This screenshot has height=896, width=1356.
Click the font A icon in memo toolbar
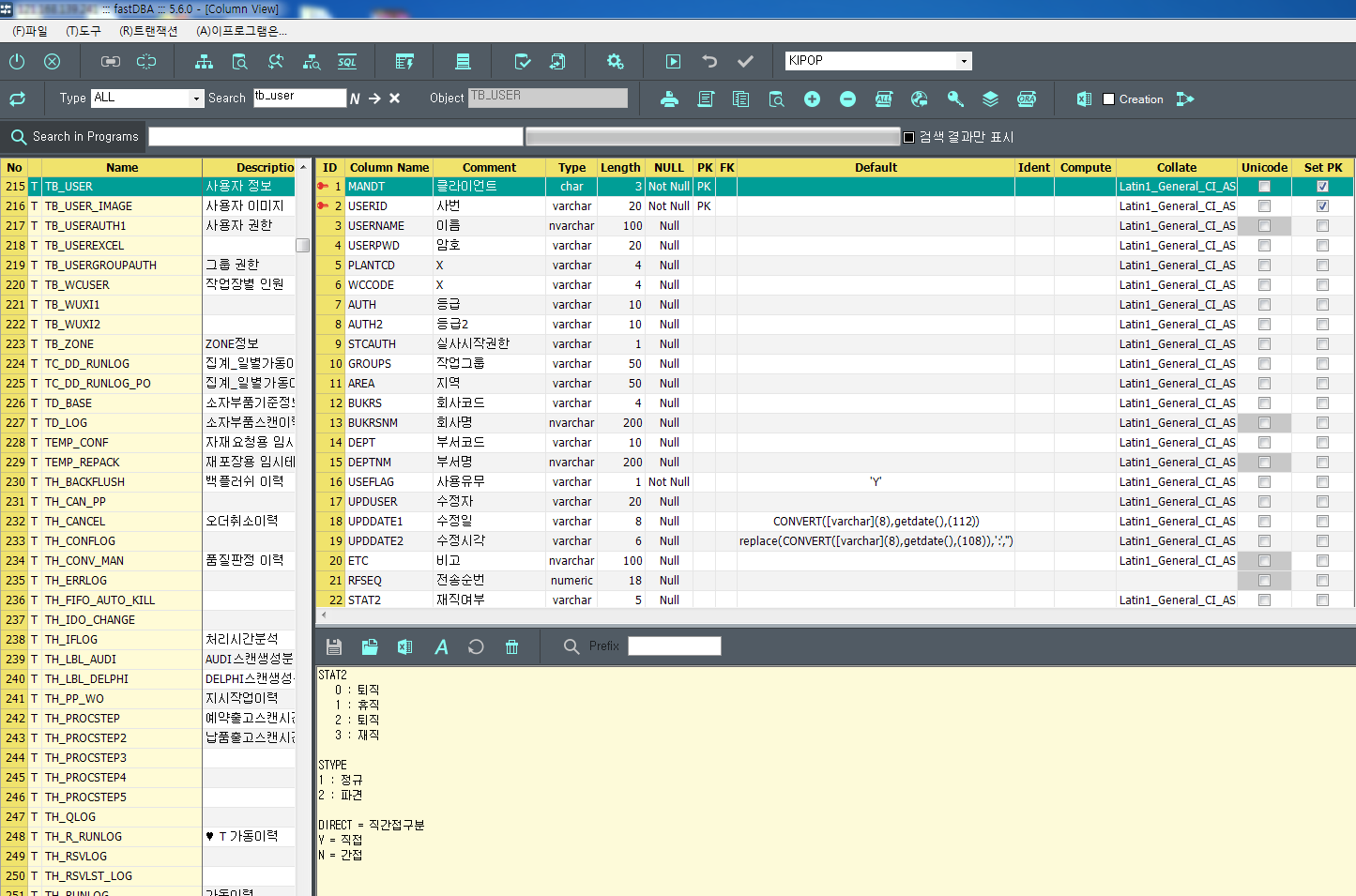pos(441,646)
